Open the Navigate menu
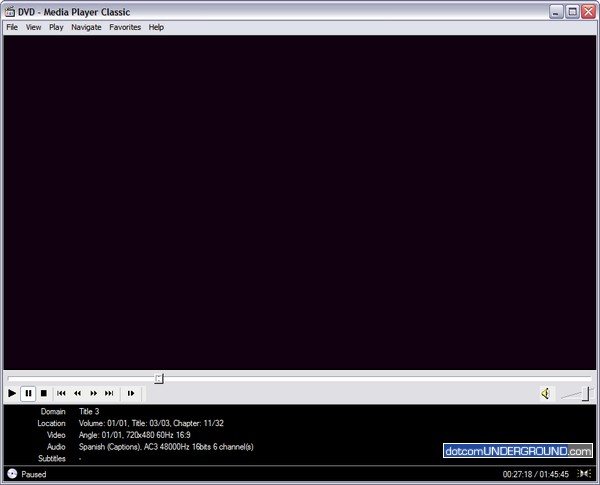 pyautogui.click(x=86, y=27)
